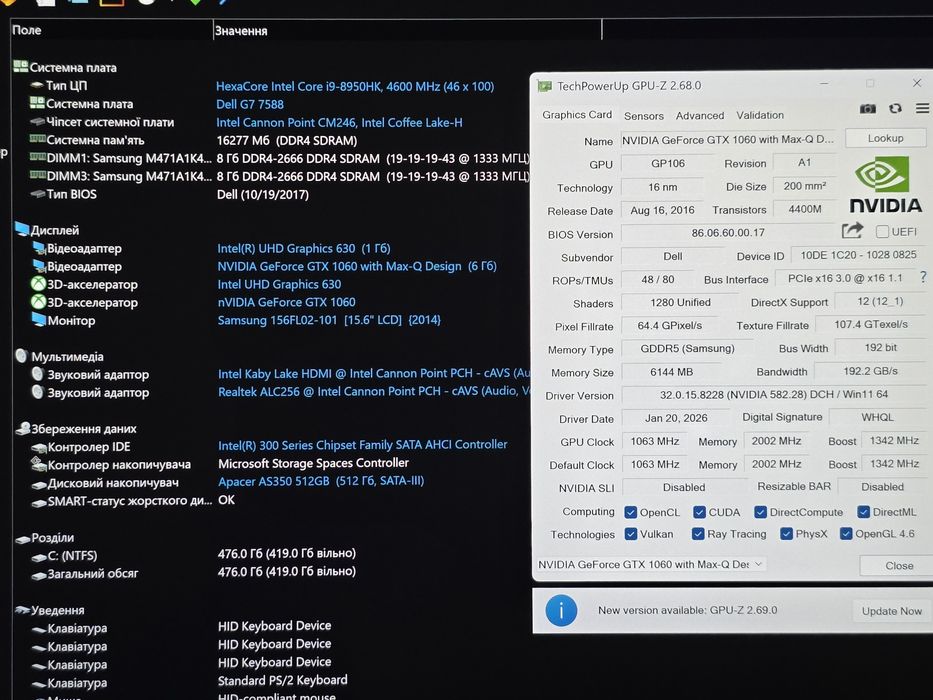Click the Монітор row icon

click(x=39, y=320)
